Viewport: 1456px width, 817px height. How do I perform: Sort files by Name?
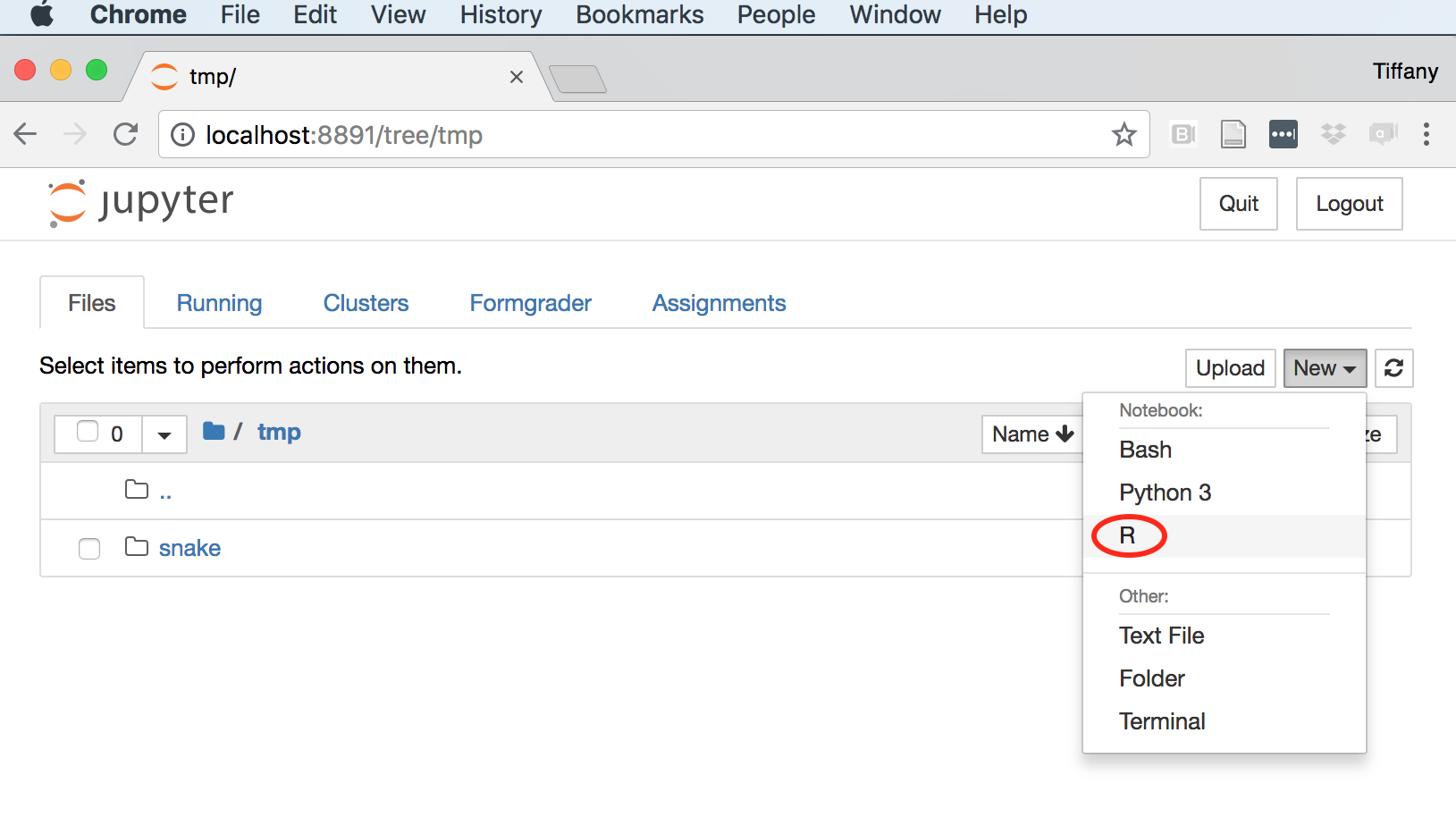(x=1032, y=434)
